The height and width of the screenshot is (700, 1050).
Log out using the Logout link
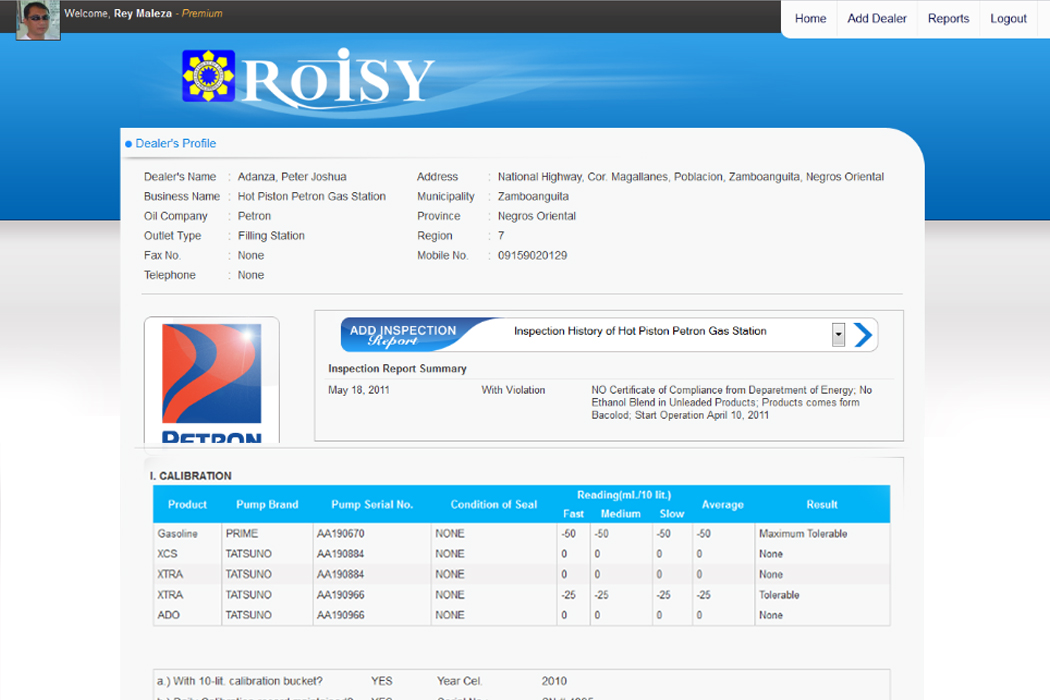(x=1008, y=19)
